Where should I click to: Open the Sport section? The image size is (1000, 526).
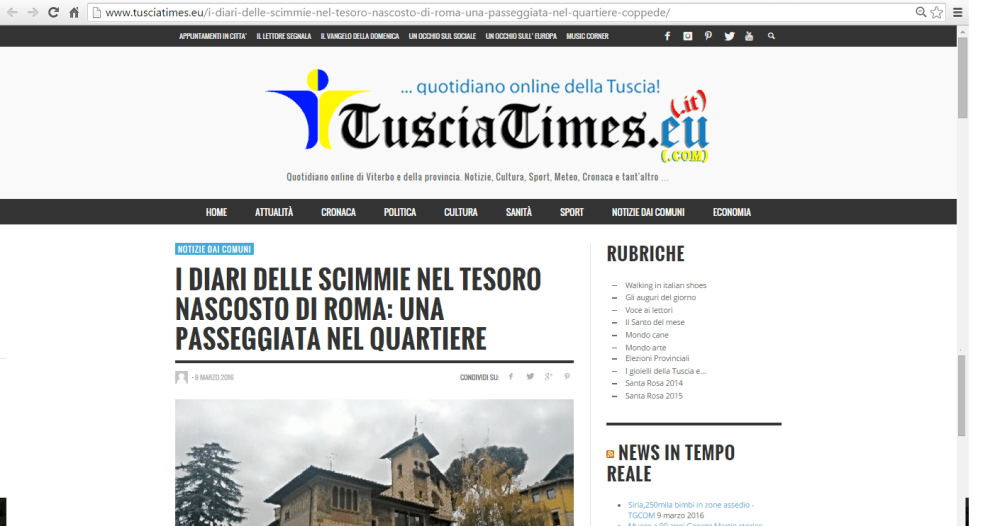(571, 212)
